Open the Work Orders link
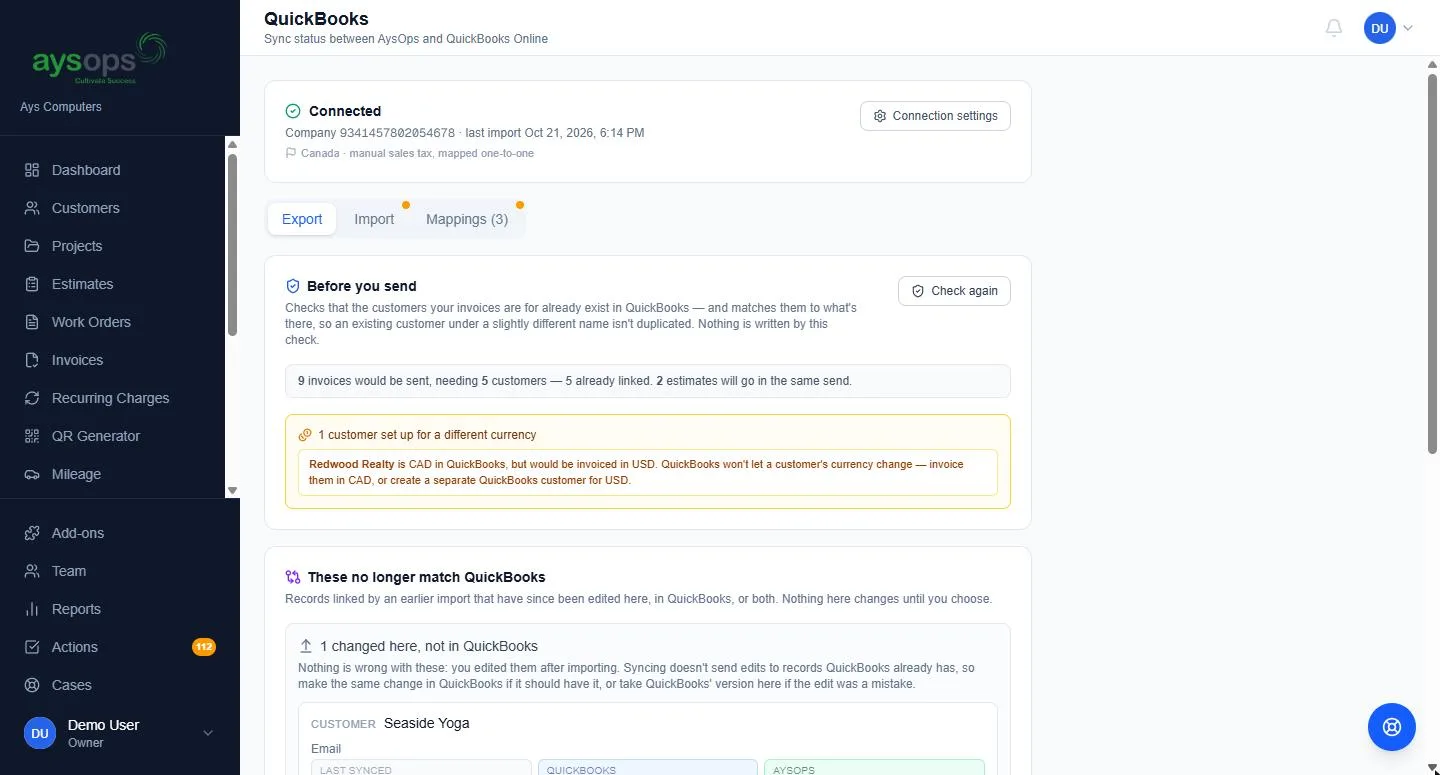 coord(112,322)
